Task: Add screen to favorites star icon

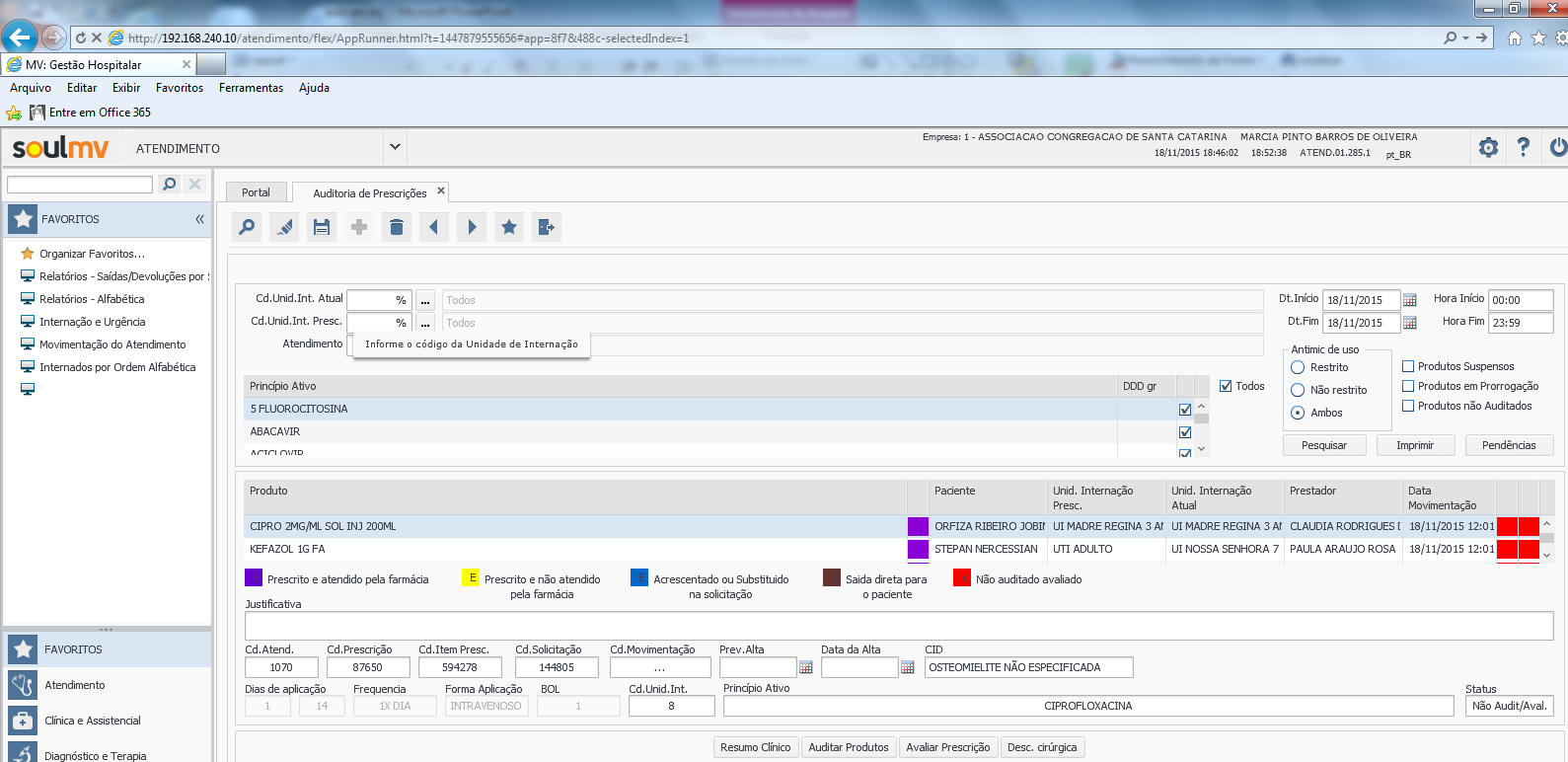Action: 509,227
